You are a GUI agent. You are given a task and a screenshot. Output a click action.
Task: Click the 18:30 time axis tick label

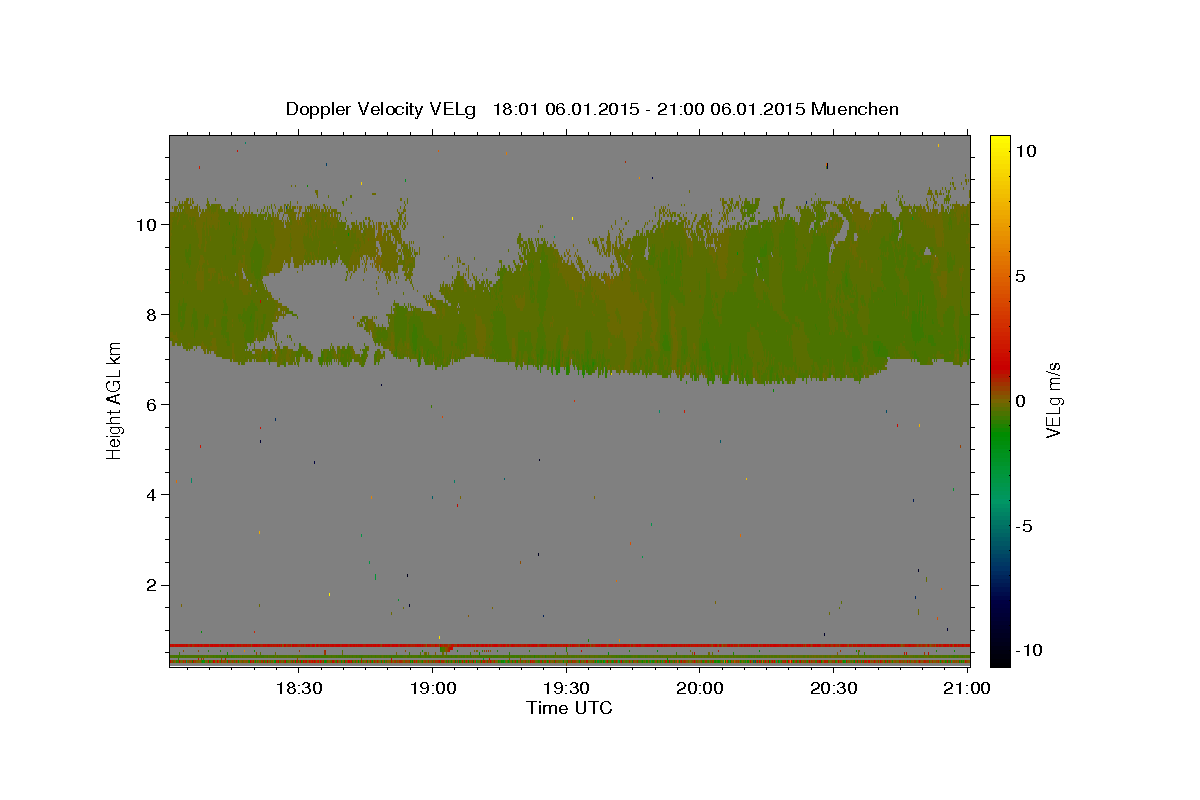[298, 689]
